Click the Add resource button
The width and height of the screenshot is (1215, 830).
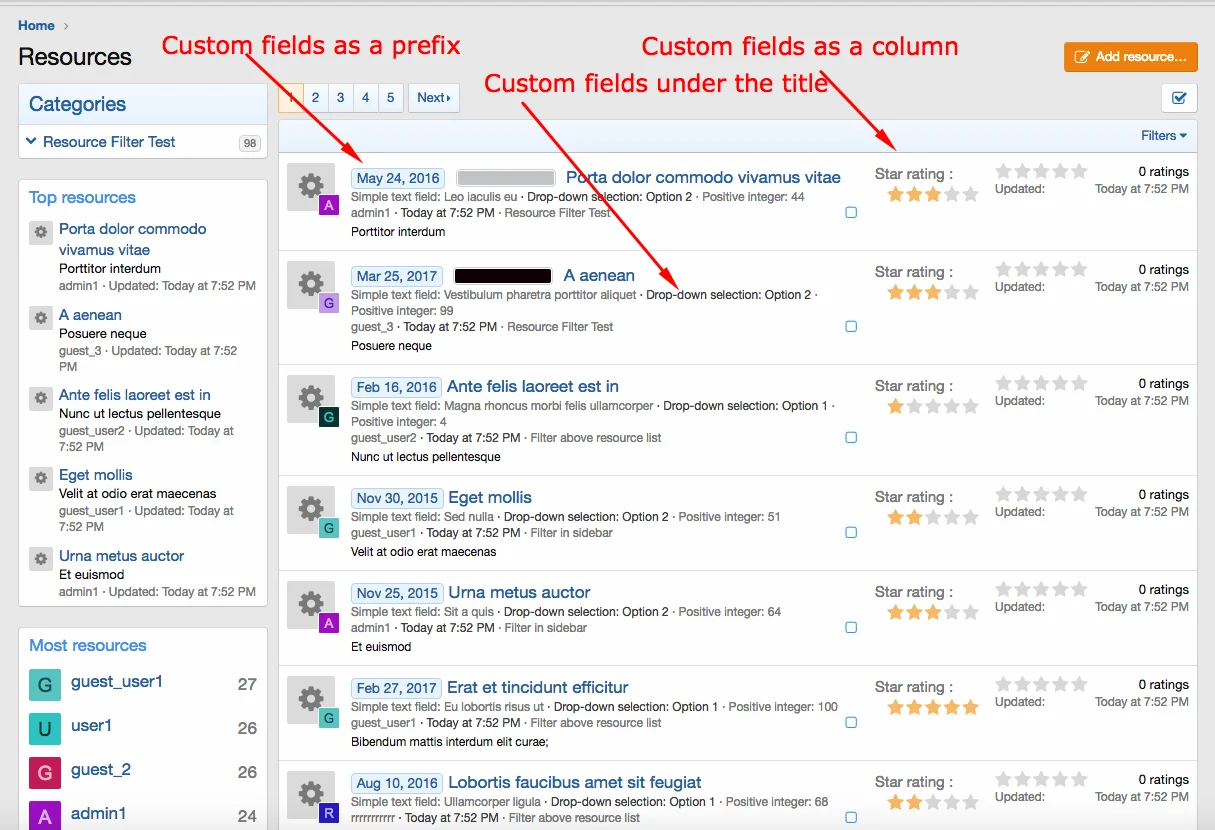point(1131,56)
